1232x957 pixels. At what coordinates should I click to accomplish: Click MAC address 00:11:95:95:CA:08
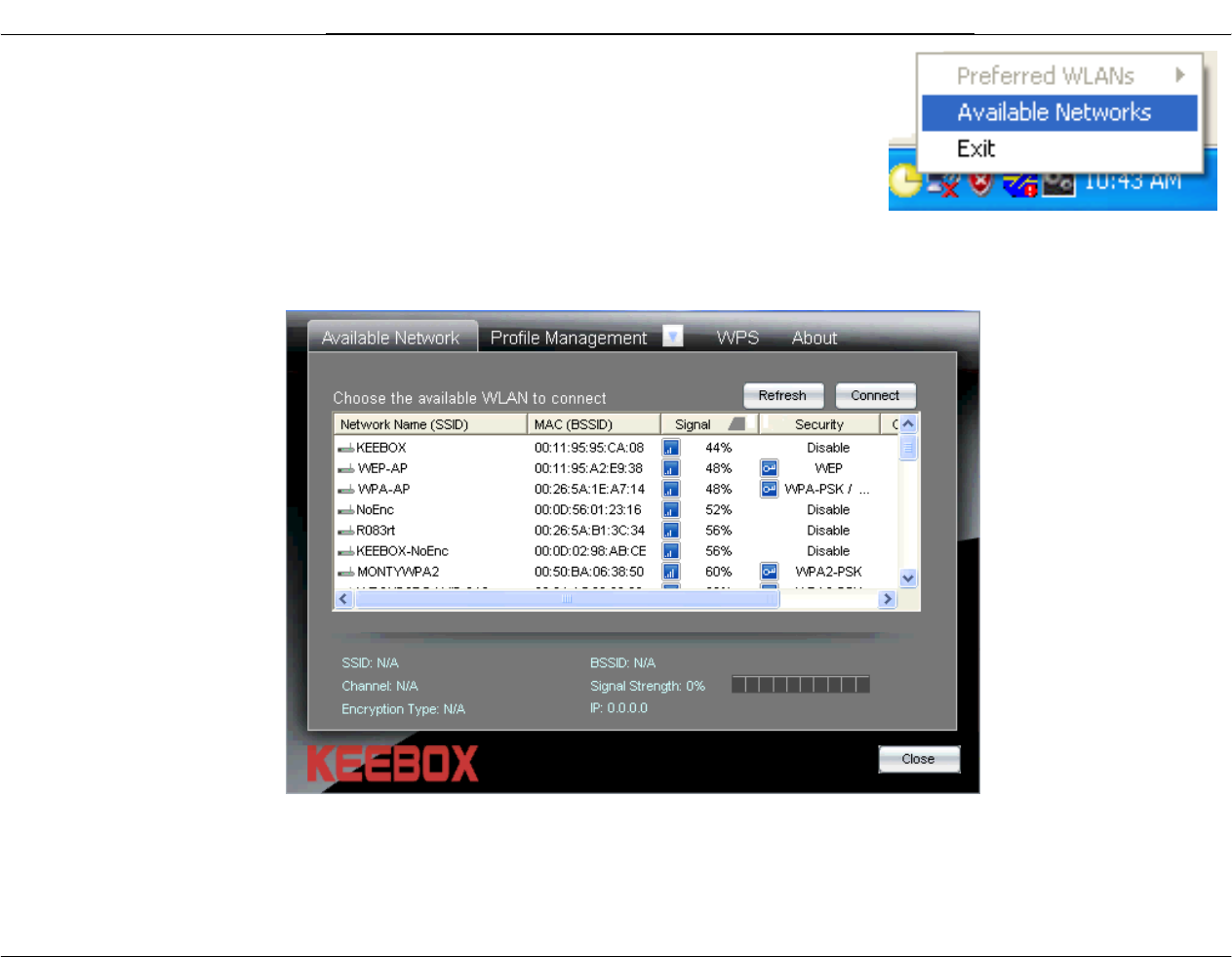(589, 448)
